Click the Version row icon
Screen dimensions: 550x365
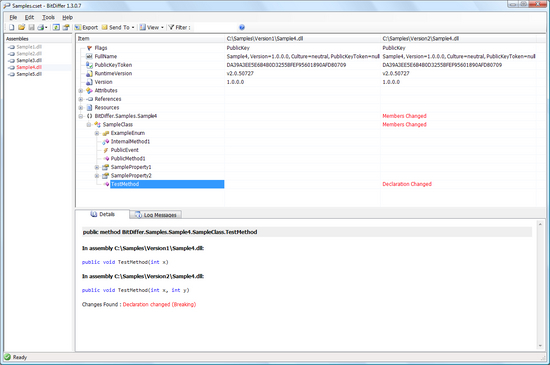89,82
